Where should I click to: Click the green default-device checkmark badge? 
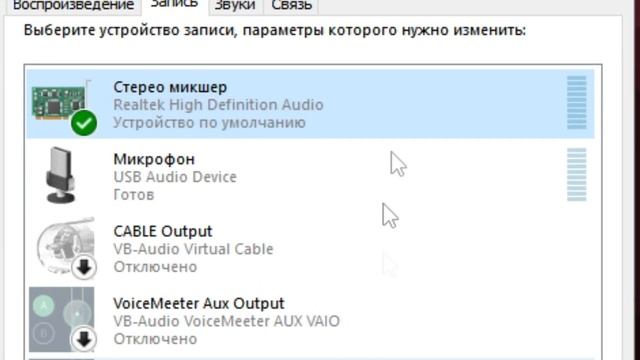pos(84,123)
